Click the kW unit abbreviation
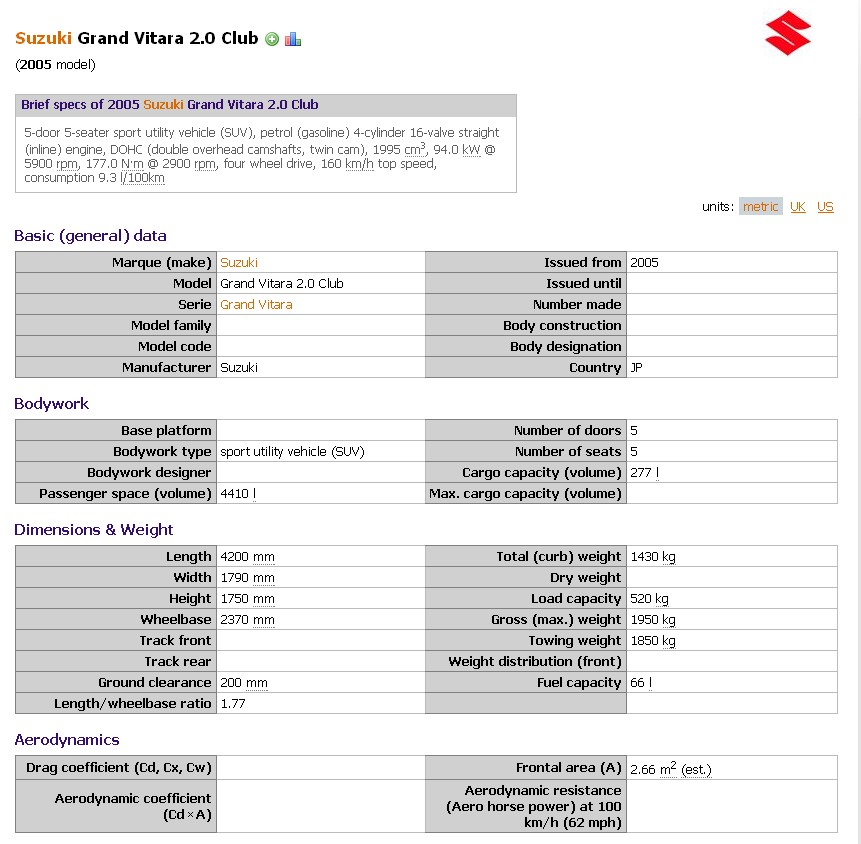This screenshot has width=861, height=844. (x=471, y=149)
